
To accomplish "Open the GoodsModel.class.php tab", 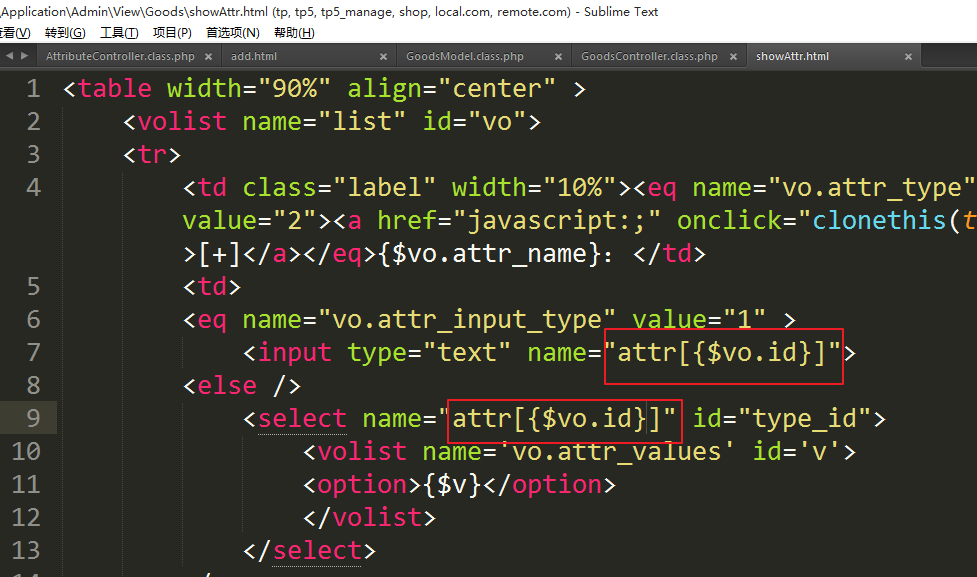I will [464, 57].
